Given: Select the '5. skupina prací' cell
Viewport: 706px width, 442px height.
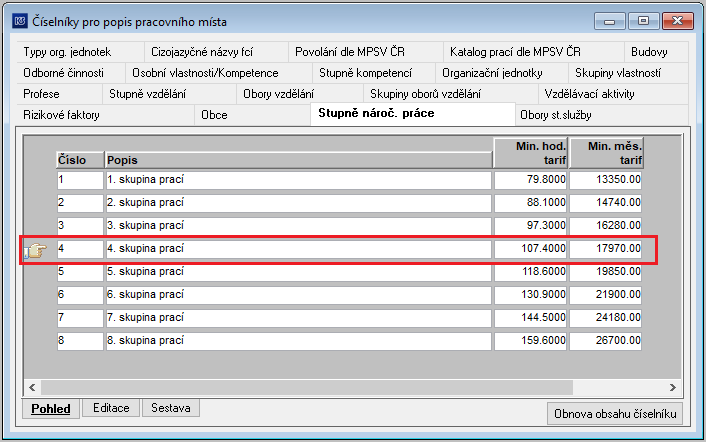Looking at the screenshot, I should click(x=299, y=271).
